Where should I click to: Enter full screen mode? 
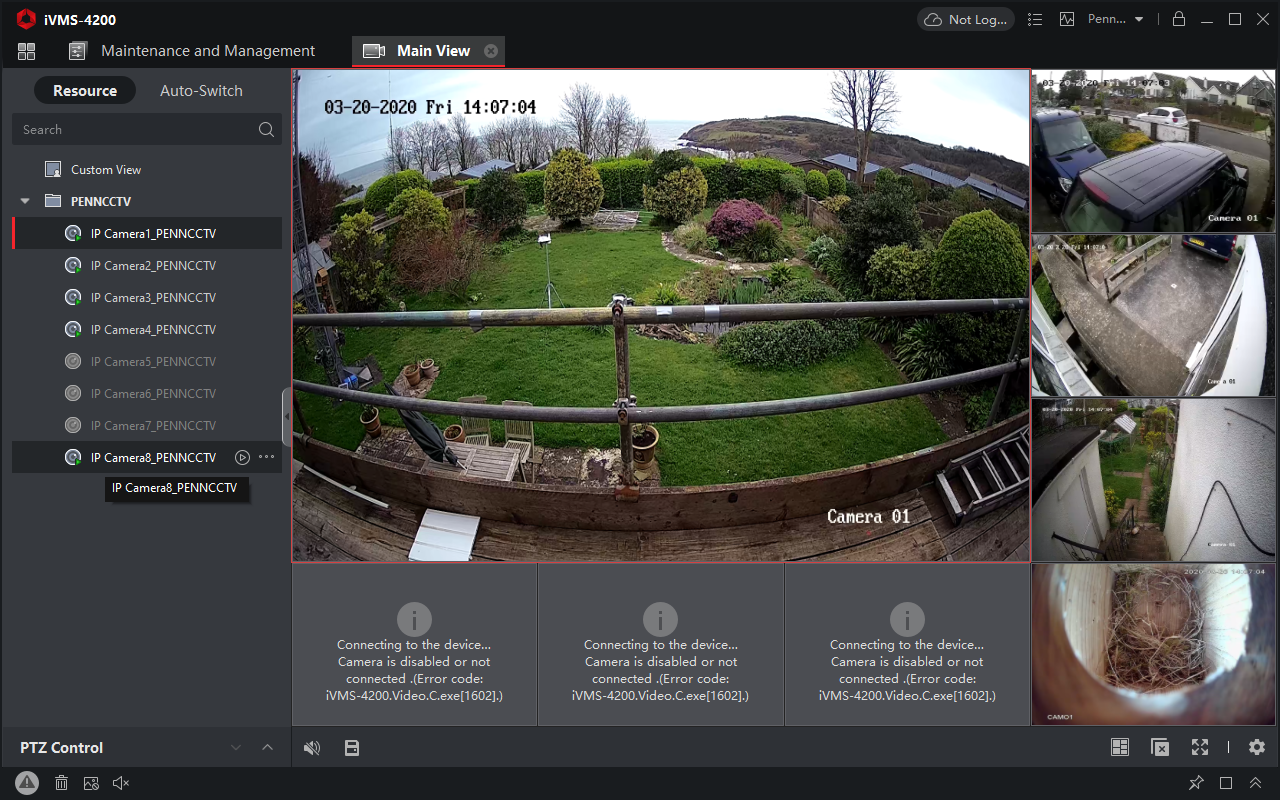coord(1200,747)
